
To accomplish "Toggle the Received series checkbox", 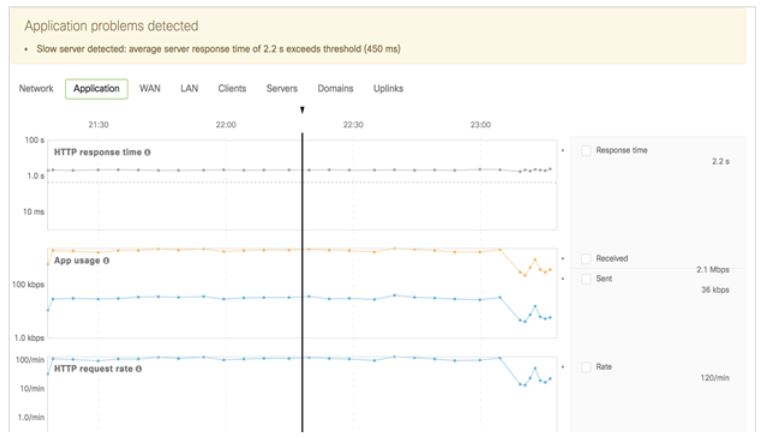I will click(586, 259).
